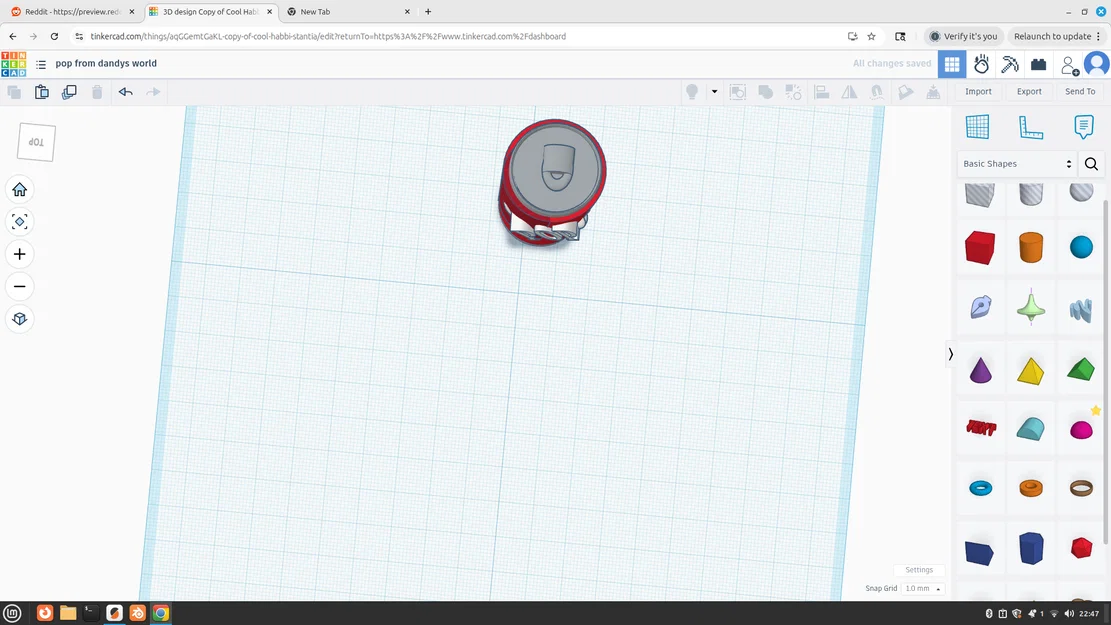Click the Export button
1111x625 pixels.
pos(1030,91)
